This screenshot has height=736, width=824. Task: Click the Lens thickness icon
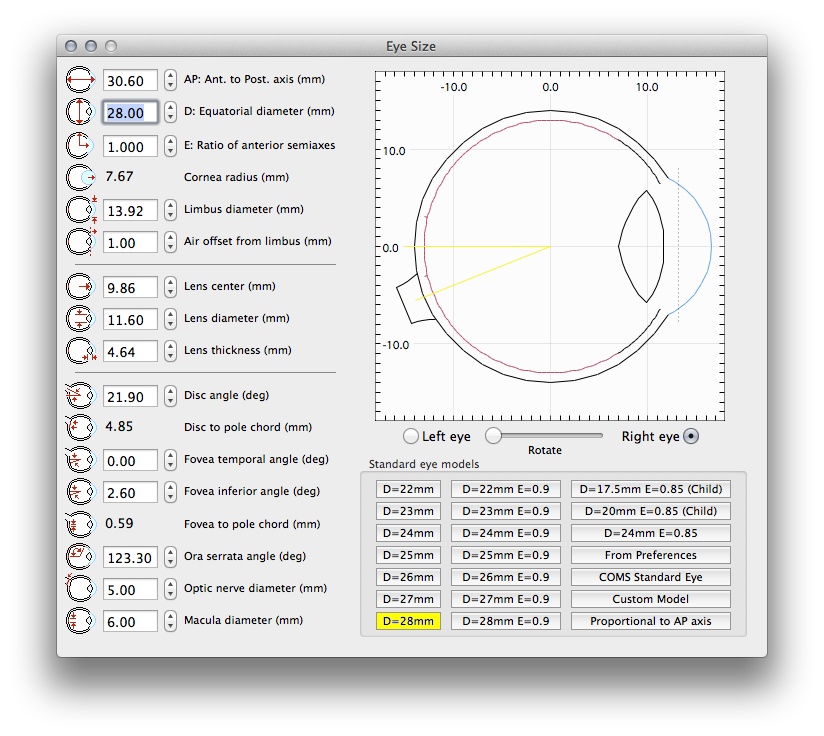click(x=78, y=351)
